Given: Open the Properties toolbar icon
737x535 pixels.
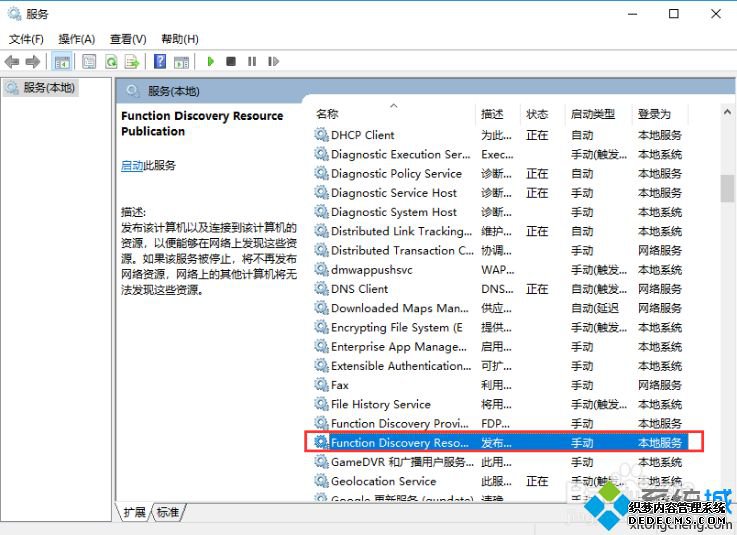Looking at the screenshot, I should pyautogui.click(x=89, y=62).
